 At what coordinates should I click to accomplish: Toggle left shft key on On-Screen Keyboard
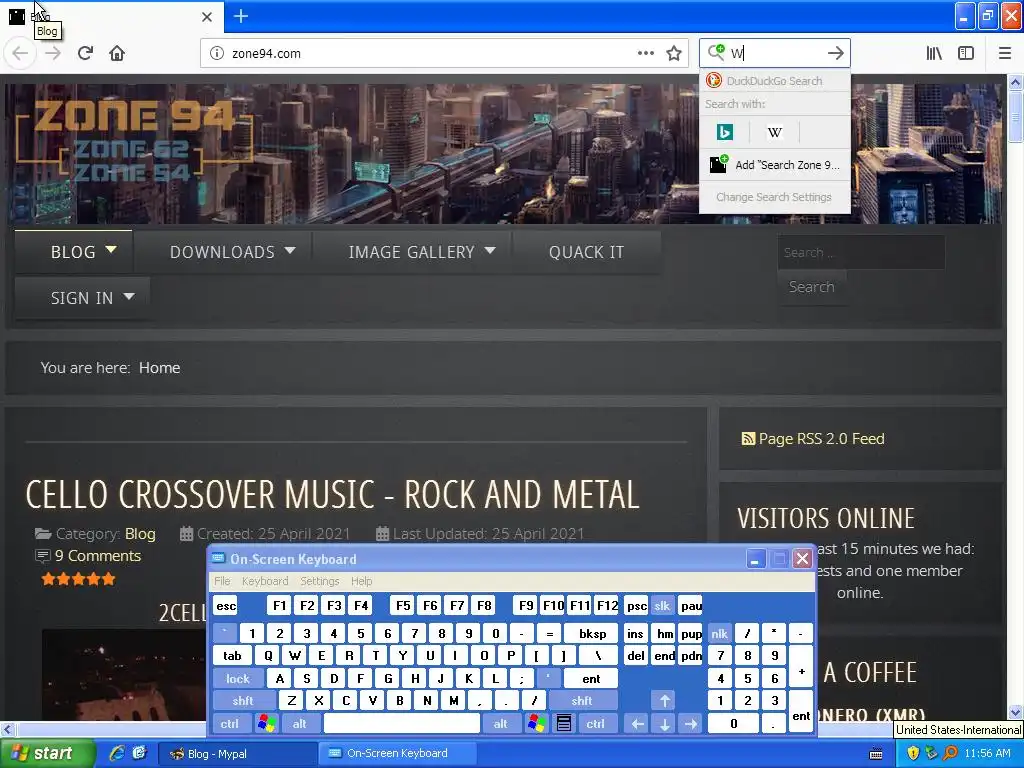pyautogui.click(x=242, y=701)
